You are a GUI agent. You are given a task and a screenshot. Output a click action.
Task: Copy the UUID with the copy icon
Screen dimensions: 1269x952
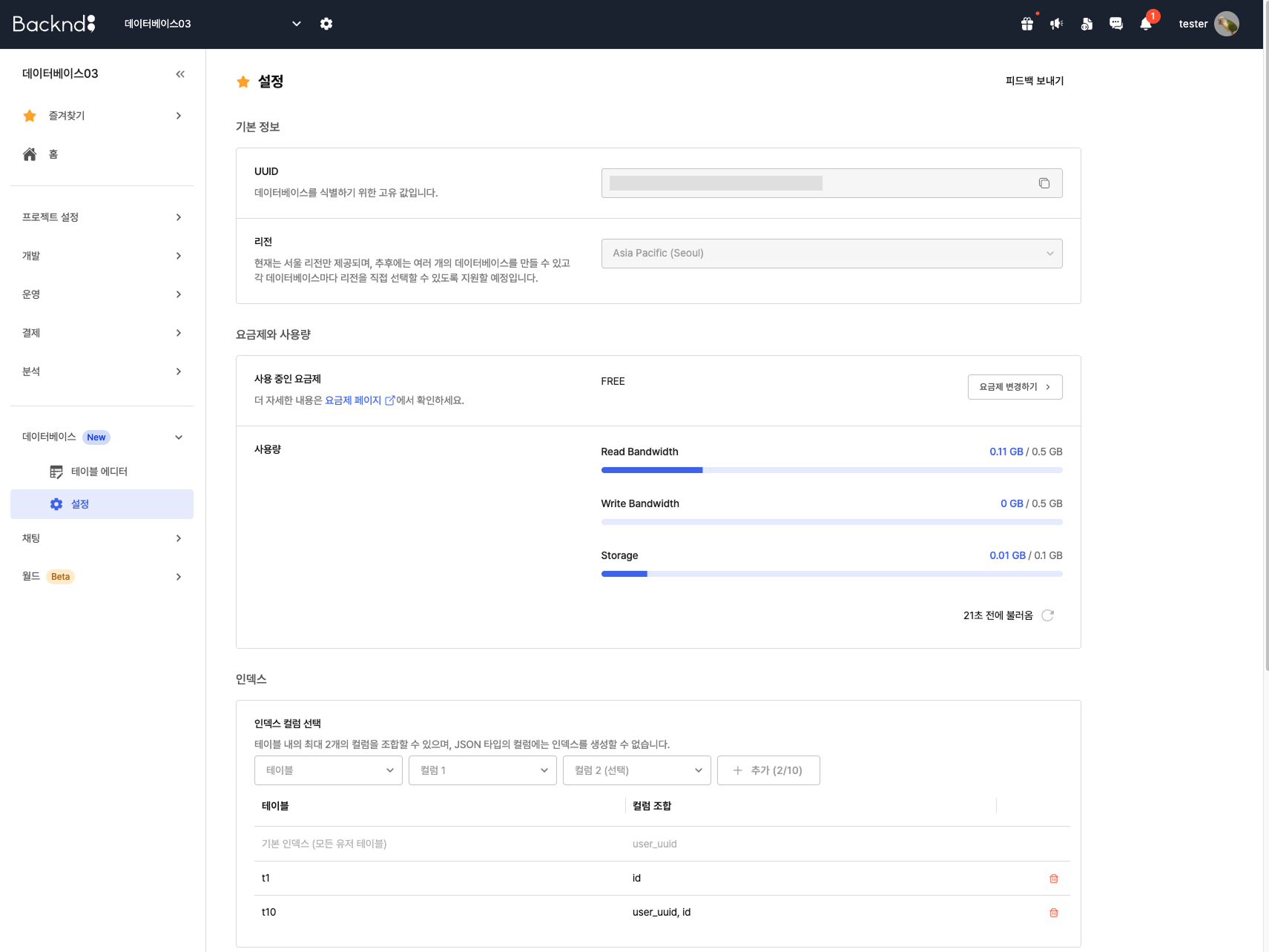1044,183
